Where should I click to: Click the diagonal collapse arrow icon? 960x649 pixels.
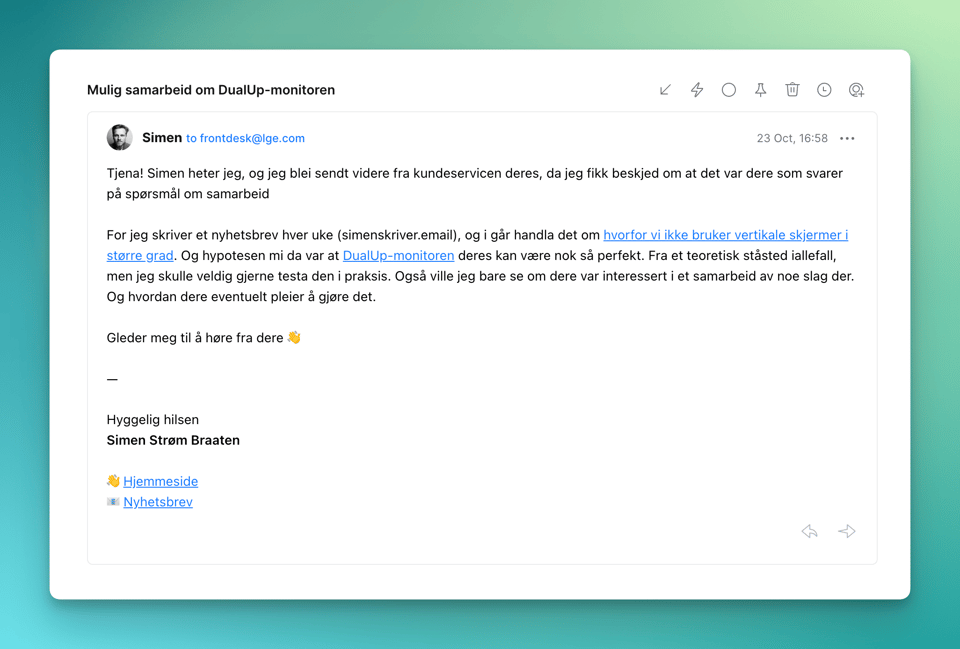pyautogui.click(x=665, y=90)
